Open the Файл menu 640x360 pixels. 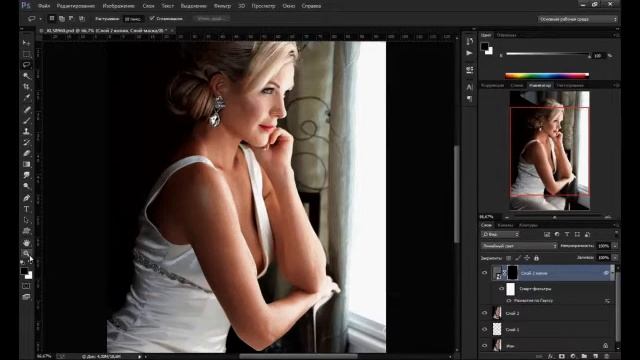coord(44,6)
